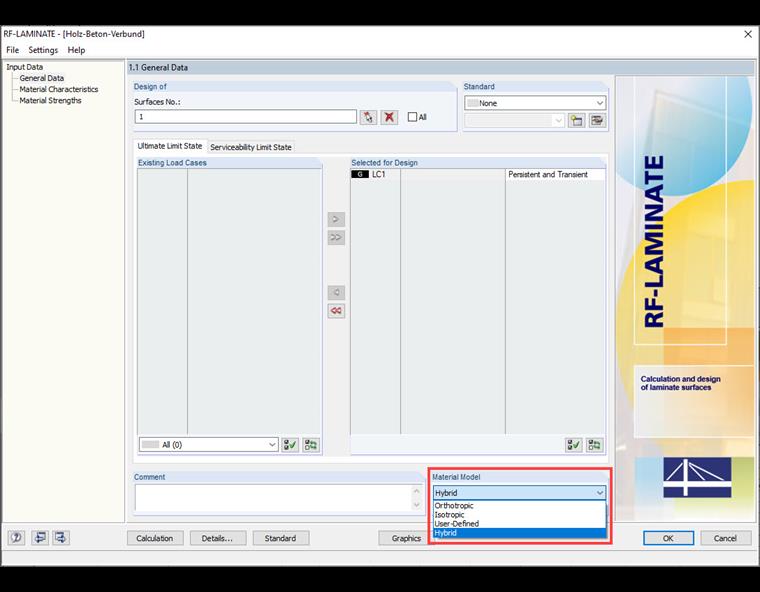Screen dimensions: 760x592
Task: Click the Graphics button
Action: [405, 538]
